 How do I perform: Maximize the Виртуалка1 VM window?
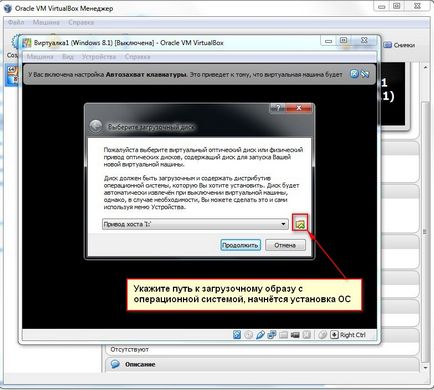pos(344,41)
